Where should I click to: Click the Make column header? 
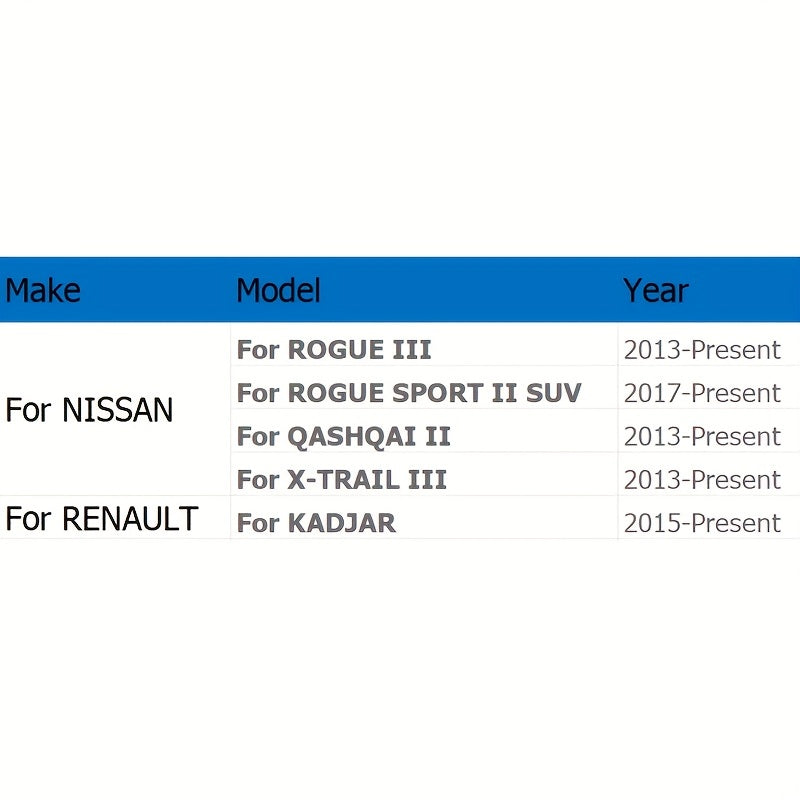point(43,291)
